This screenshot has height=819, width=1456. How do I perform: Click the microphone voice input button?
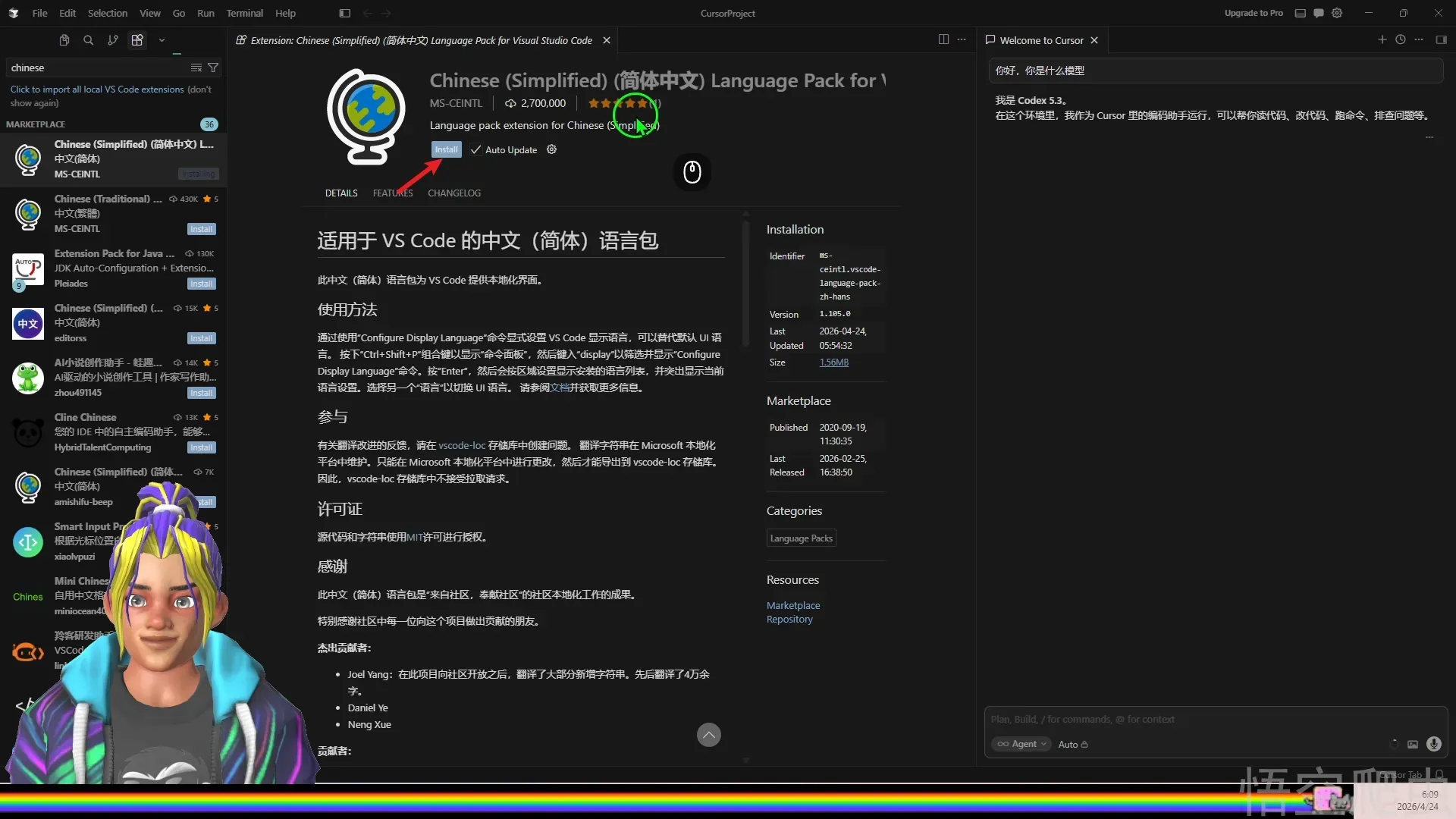click(1433, 744)
